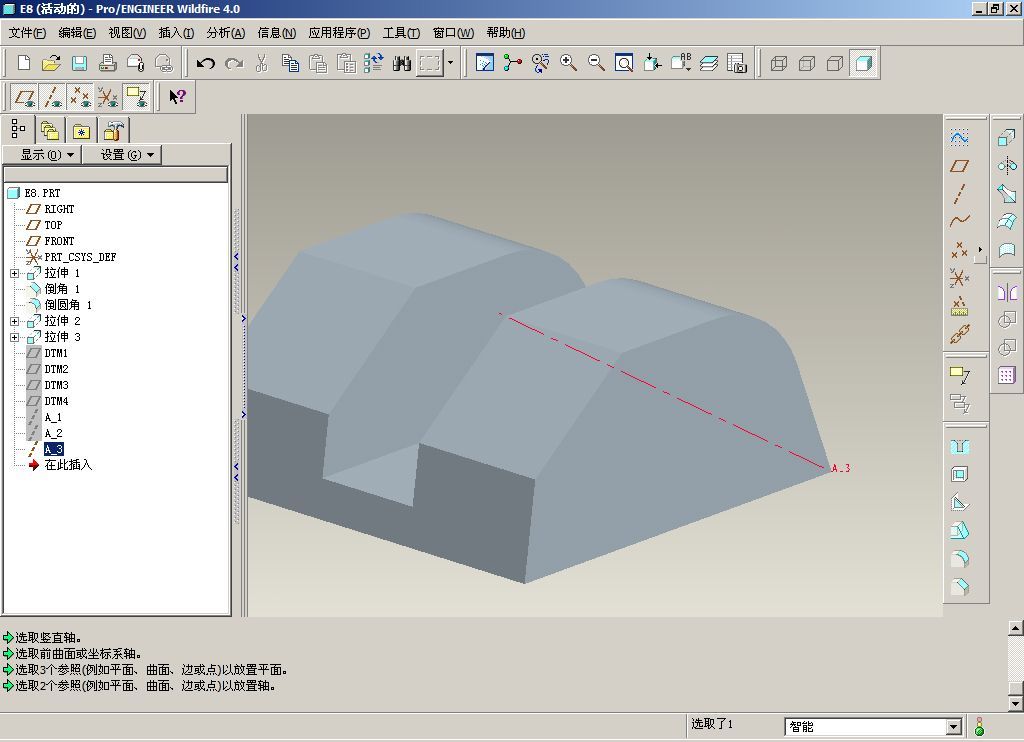Image resolution: width=1024 pixels, height=742 pixels.
Task: Switch display style to wireframe
Action: pos(778,63)
